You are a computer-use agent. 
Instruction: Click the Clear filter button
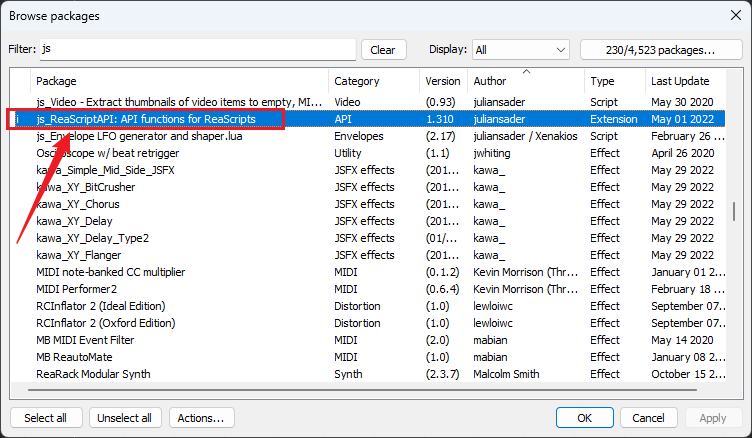coord(383,50)
